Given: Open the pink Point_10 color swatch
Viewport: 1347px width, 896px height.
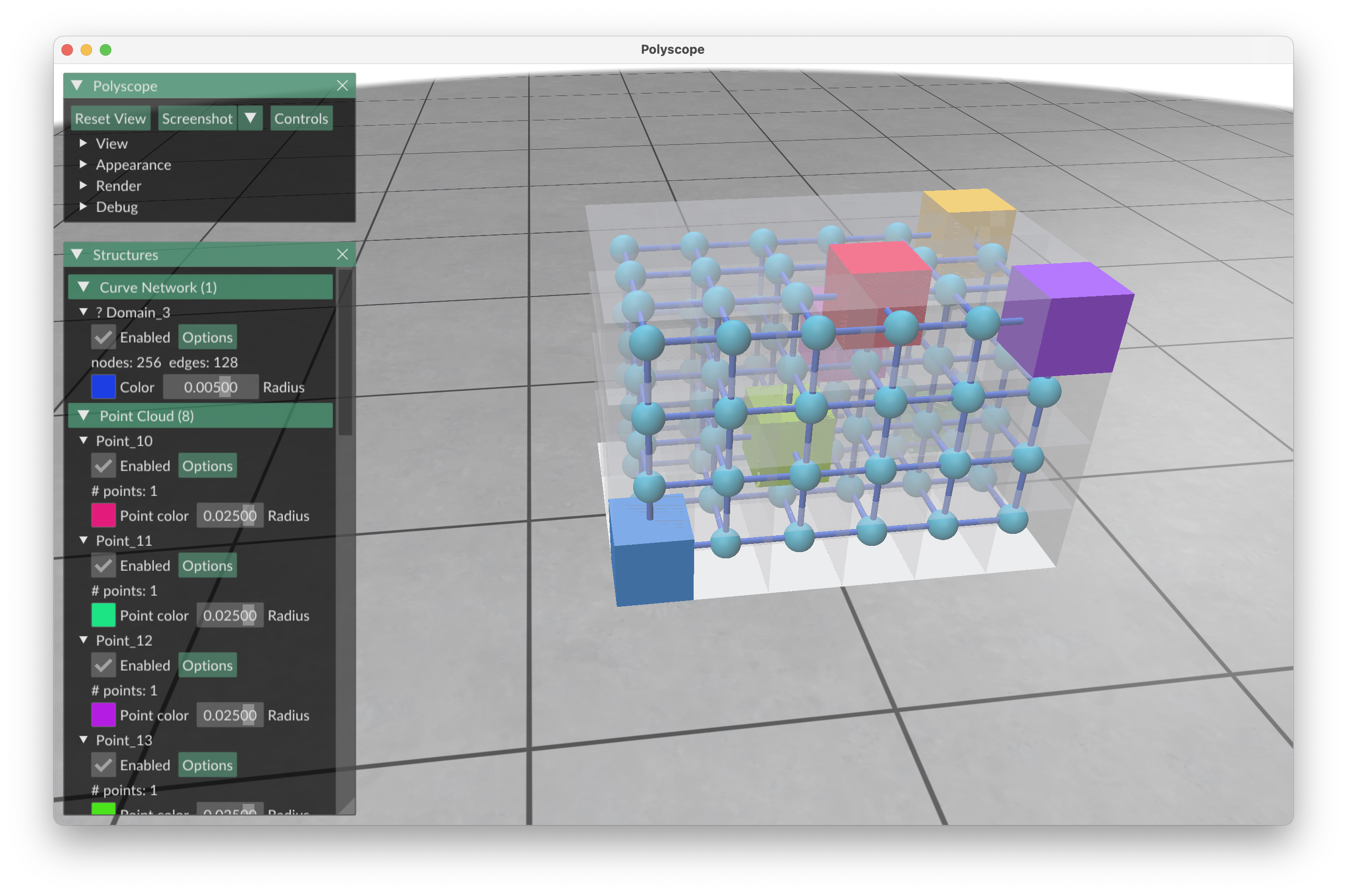Looking at the screenshot, I should [x=104, y=516].
